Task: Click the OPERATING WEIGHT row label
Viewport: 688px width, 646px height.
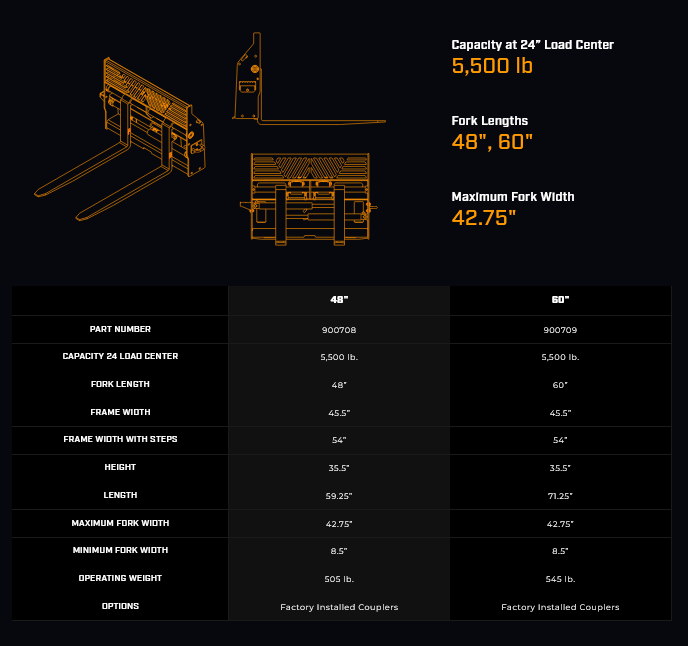Action: pos(120,578)
